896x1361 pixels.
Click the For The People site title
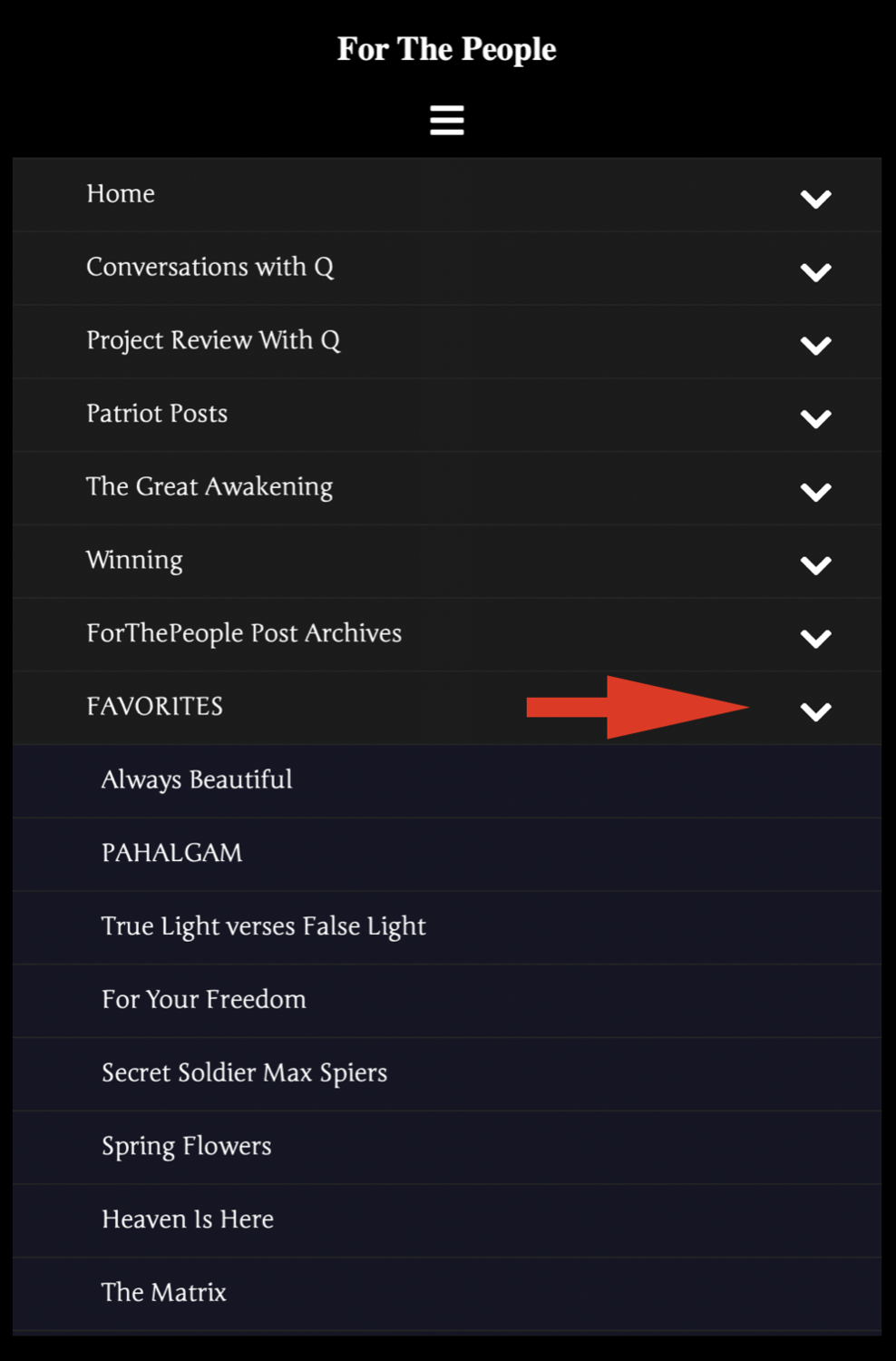tap(447, 49)
